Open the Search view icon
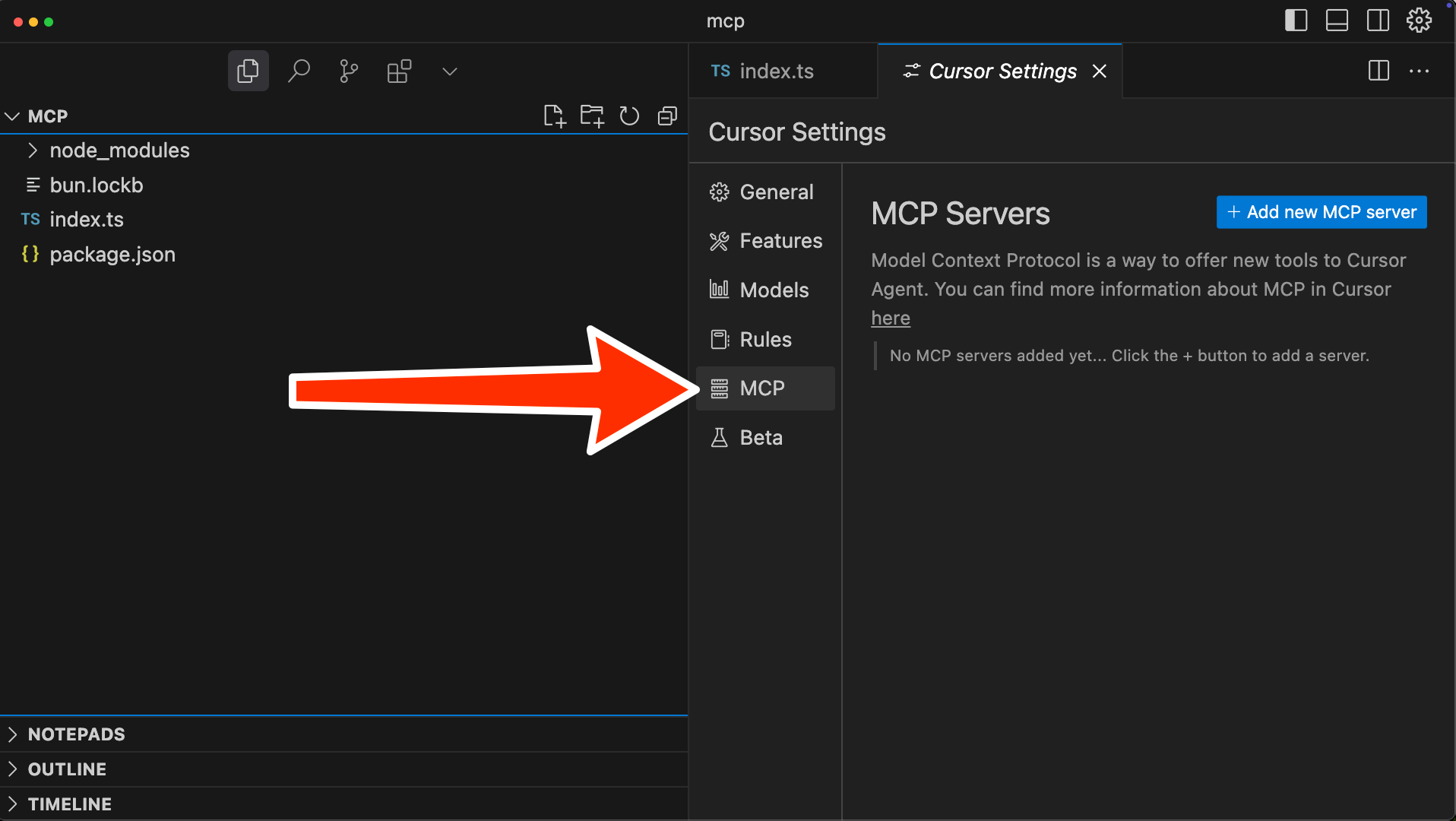1456x821 pixels. coord(299,71)
